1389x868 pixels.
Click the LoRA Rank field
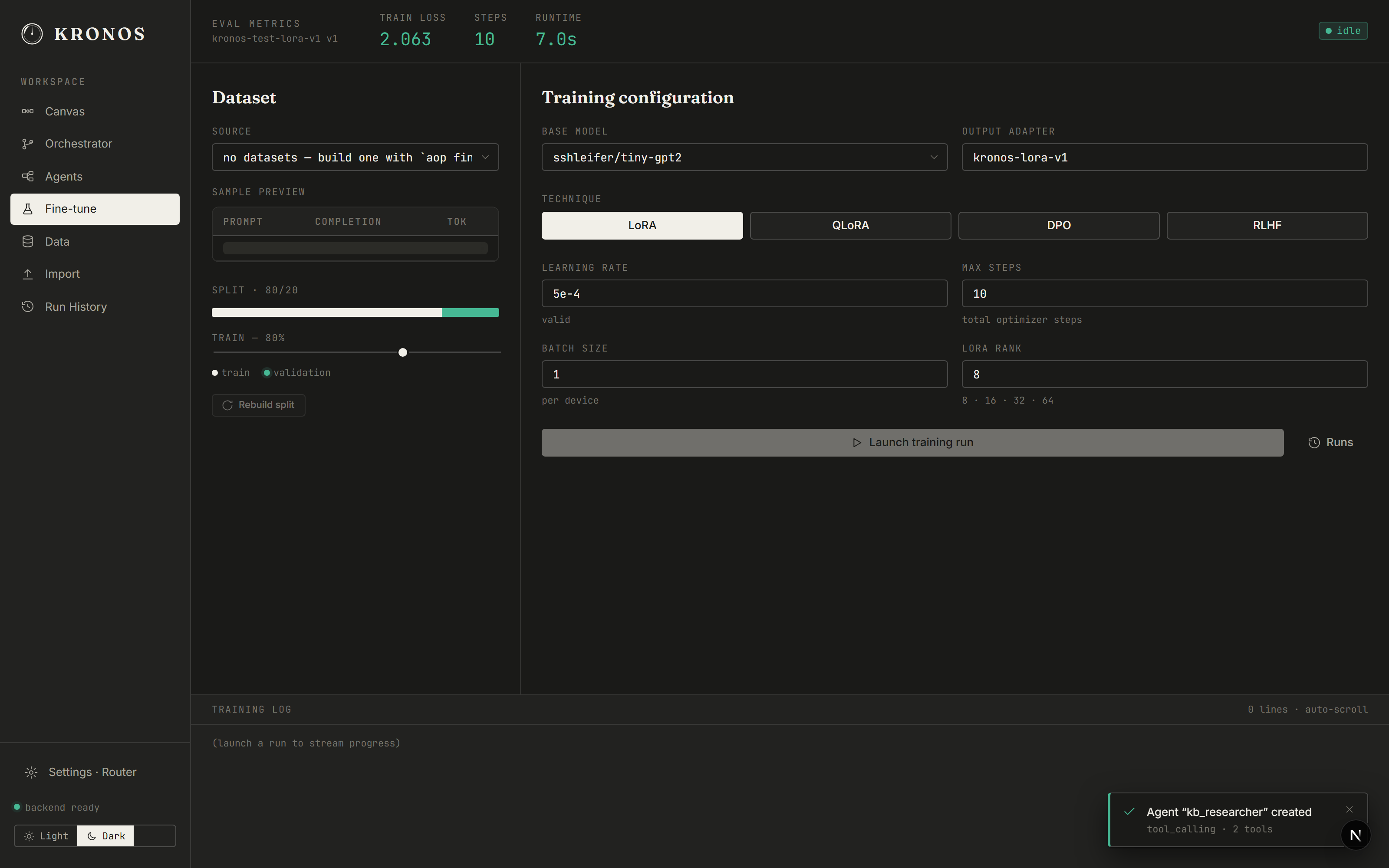click(x=1165, y=374)
